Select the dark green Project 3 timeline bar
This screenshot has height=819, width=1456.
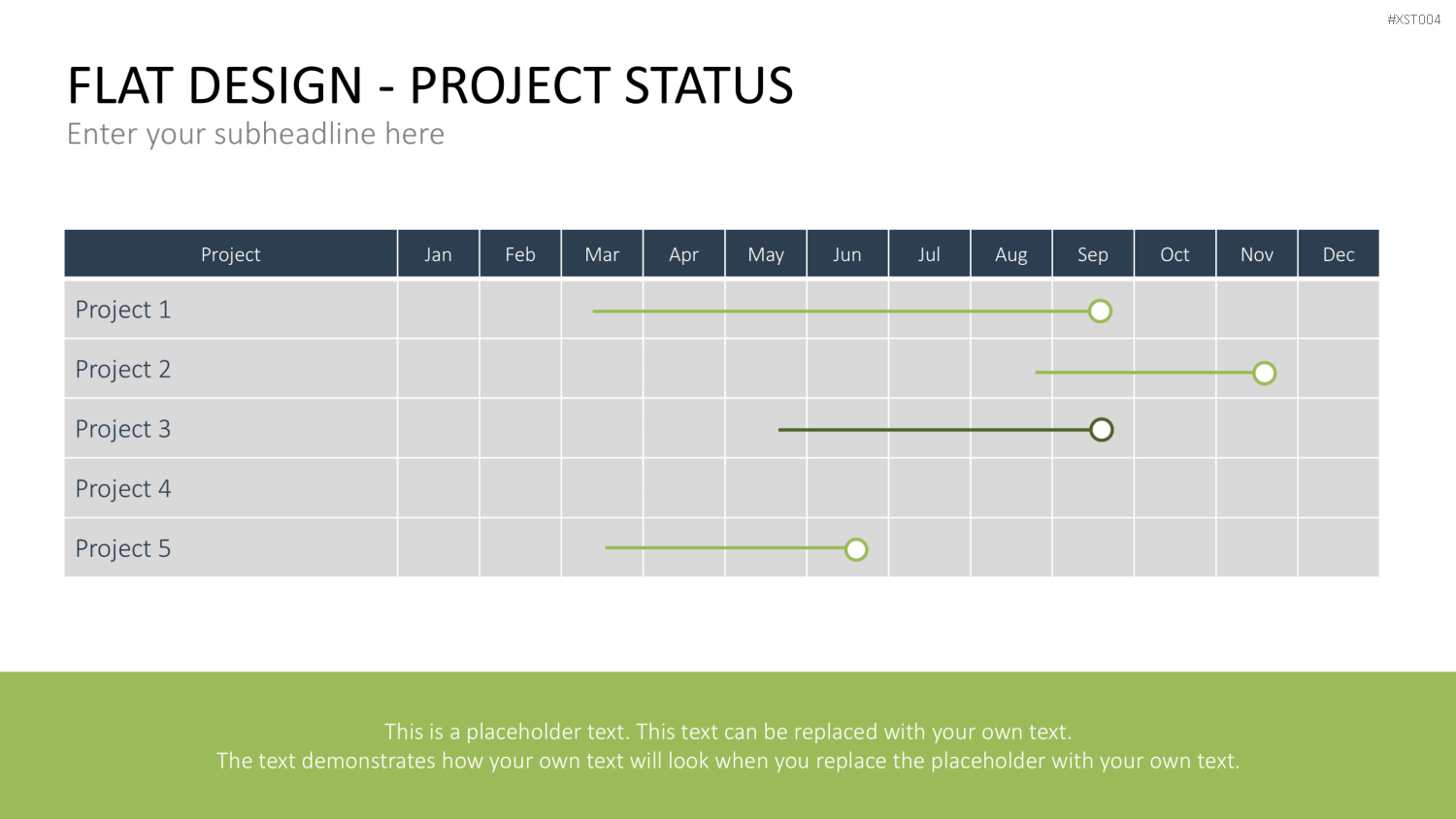point(934,429)
